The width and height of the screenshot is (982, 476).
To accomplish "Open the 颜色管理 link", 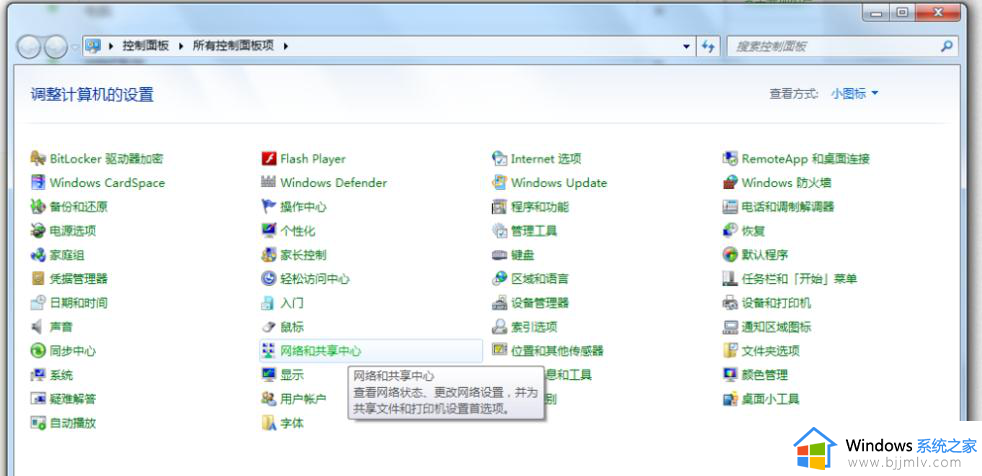I will pos(765,375).
